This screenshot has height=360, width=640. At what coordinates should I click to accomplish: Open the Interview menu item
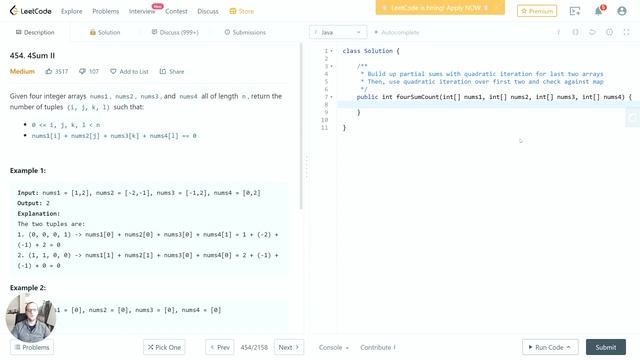pyautogui.click(x=142, y=11)
